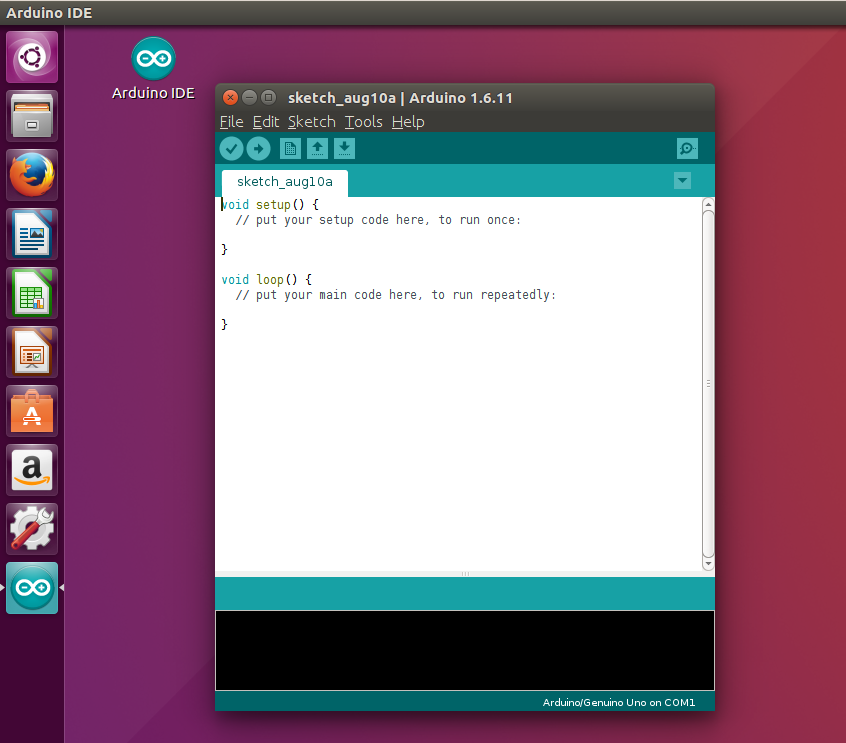Open System Settings from the launcher
This screenshot has width=846, height=743.
[32, 529]
